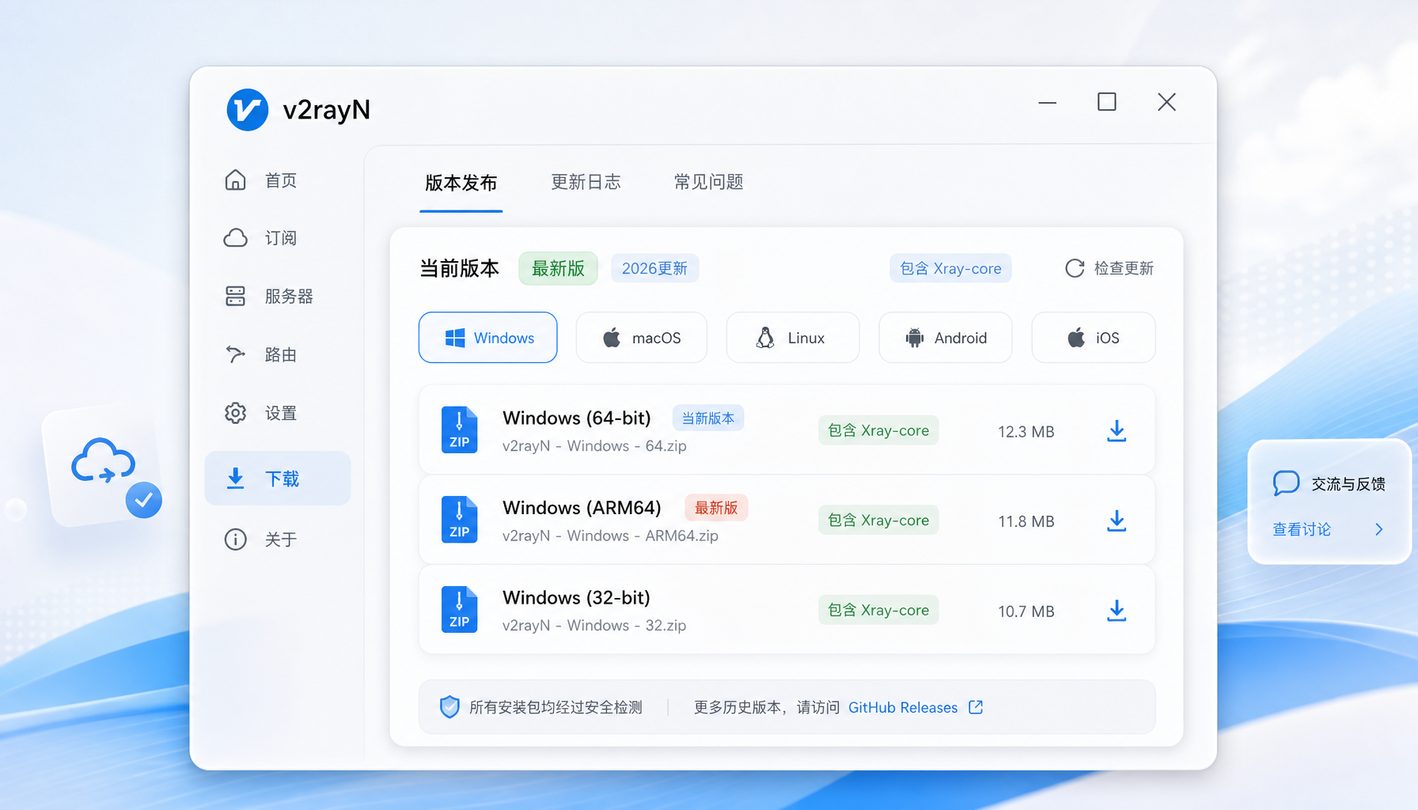This screenshot has width=1418, height=810.
Task: Click the 当前版本 heading
Action: pyautogui.click(x=459, y=268)
